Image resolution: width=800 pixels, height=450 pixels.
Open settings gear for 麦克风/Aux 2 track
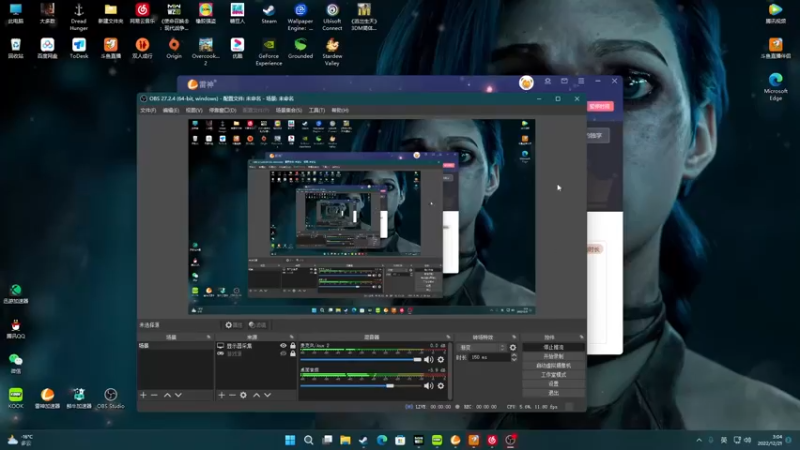pos(441,360)
